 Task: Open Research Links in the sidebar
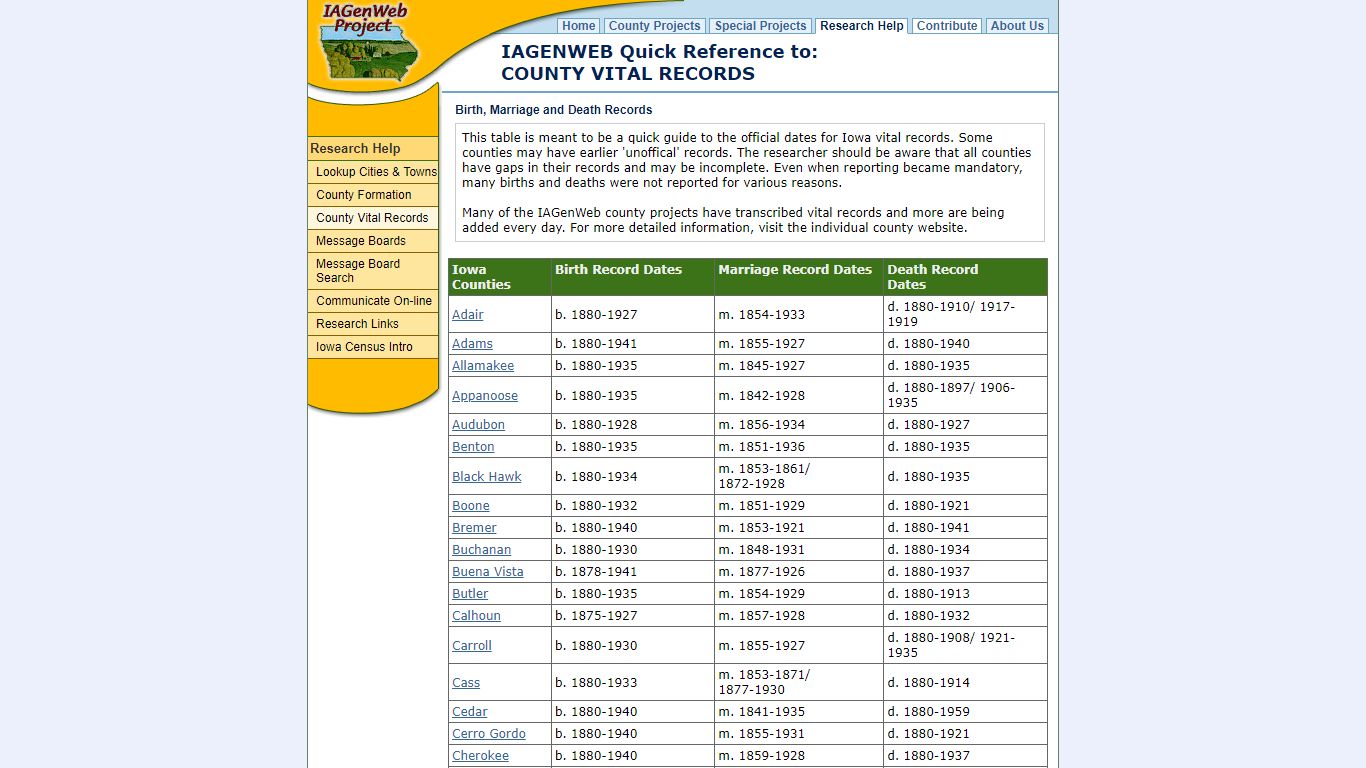pos(373,324)
